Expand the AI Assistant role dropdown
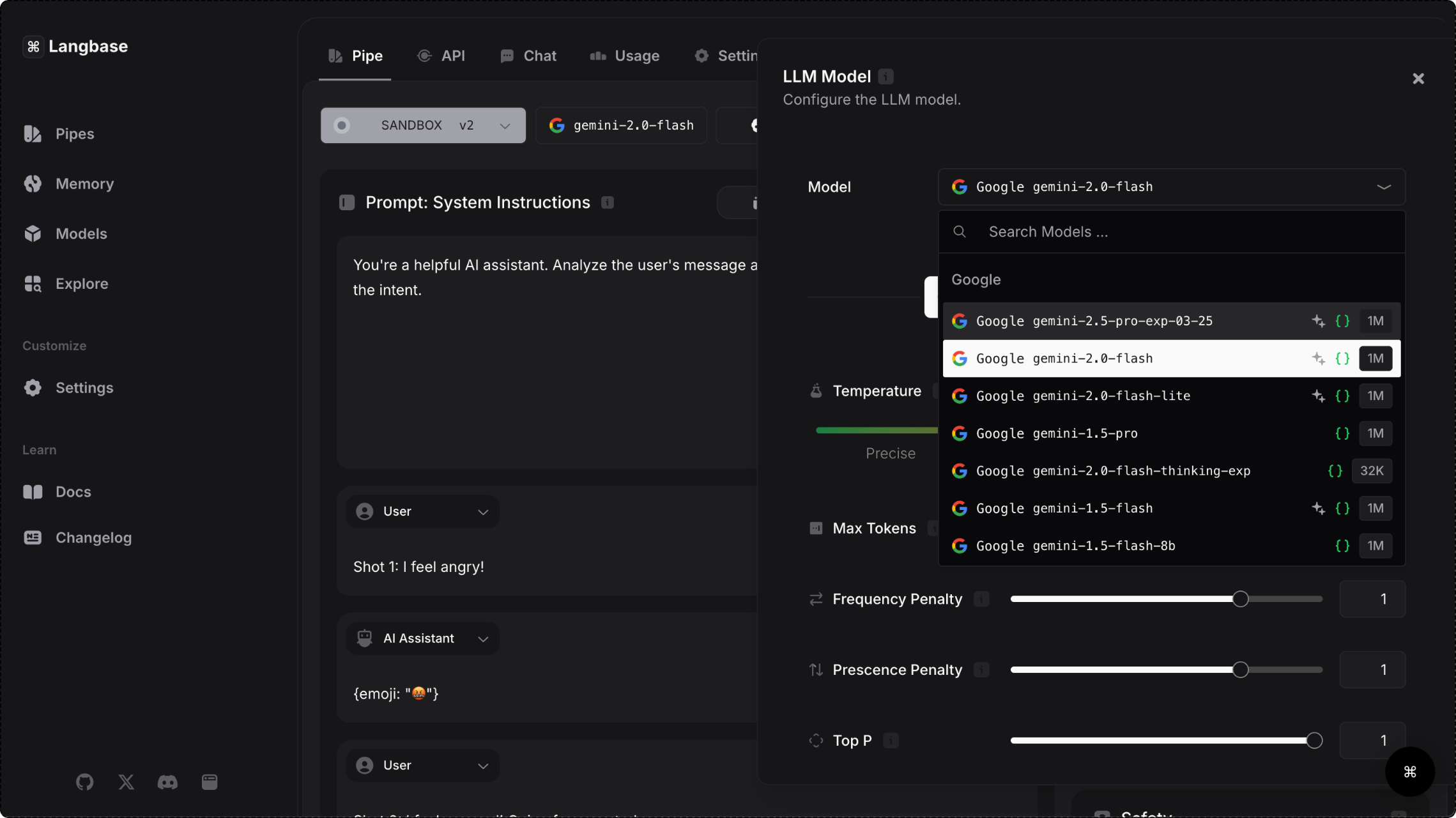 pos(422,638)
